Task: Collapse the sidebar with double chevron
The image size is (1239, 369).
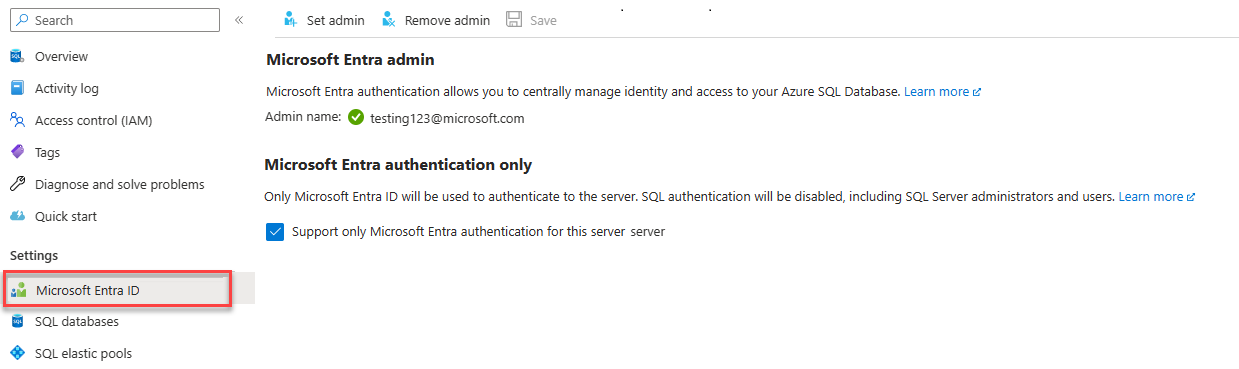Action: pos(239,20)
